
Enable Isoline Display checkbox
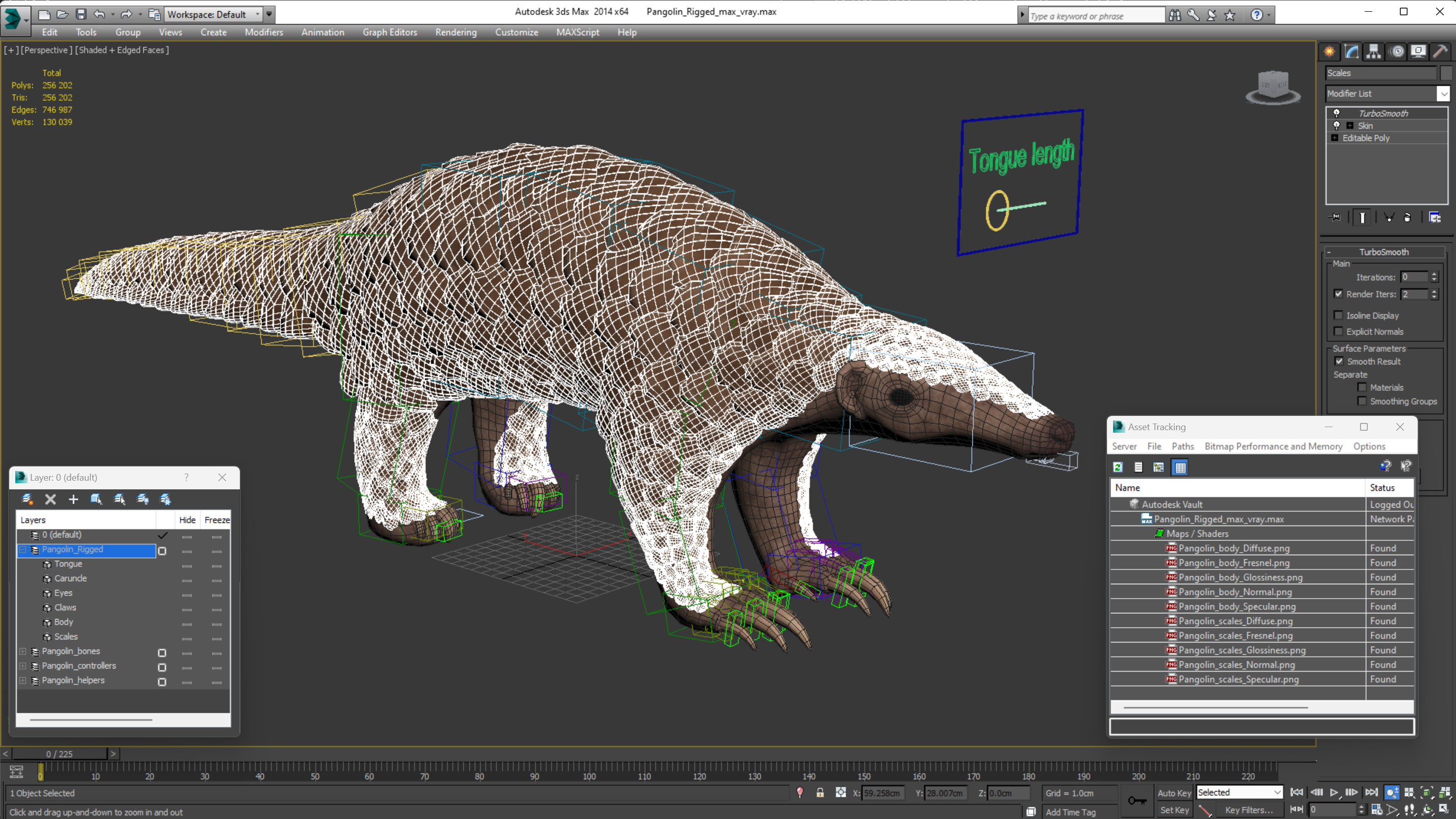(1338, 315)
